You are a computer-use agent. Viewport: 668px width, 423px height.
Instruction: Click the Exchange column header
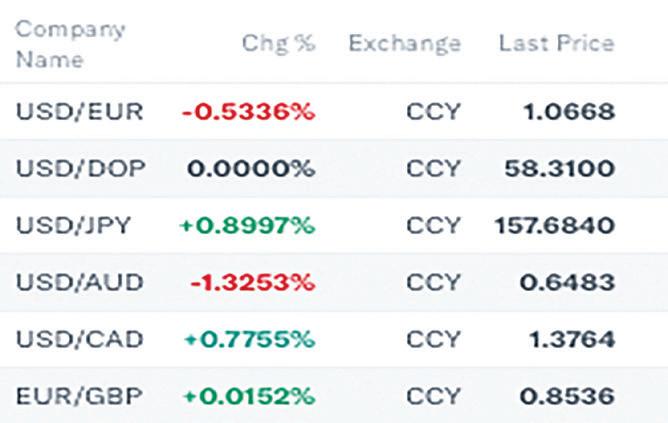pos(405,44)
